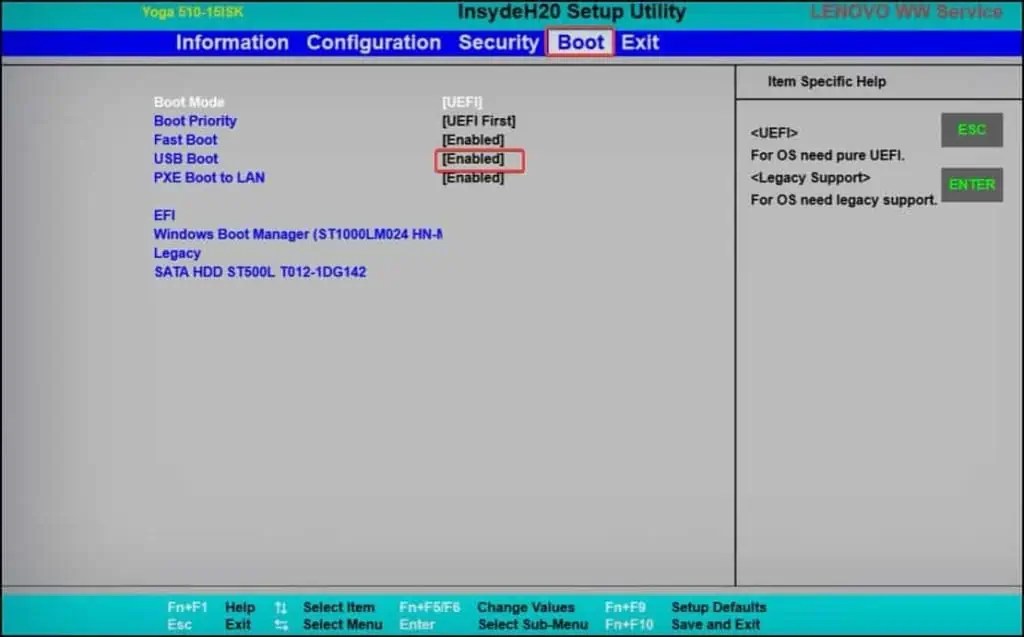Select the UEFI First value

click(x=478, y=121)
